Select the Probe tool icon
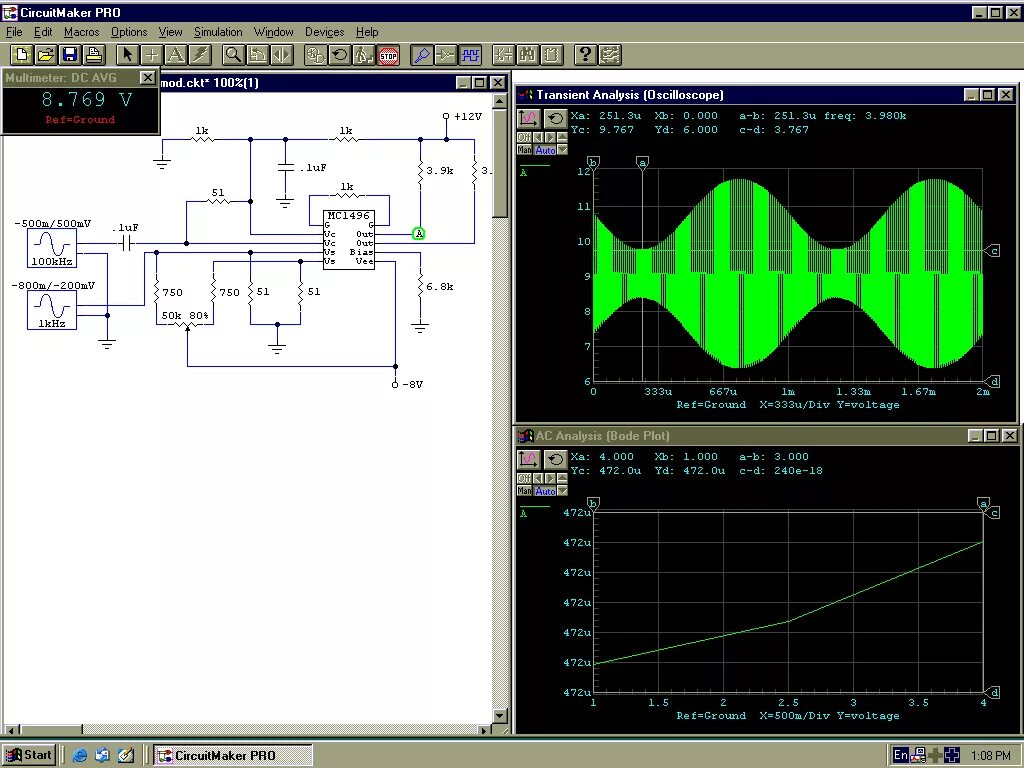Image resolution: width=1024 pixels, height=768 pixels. coord(421,55)
